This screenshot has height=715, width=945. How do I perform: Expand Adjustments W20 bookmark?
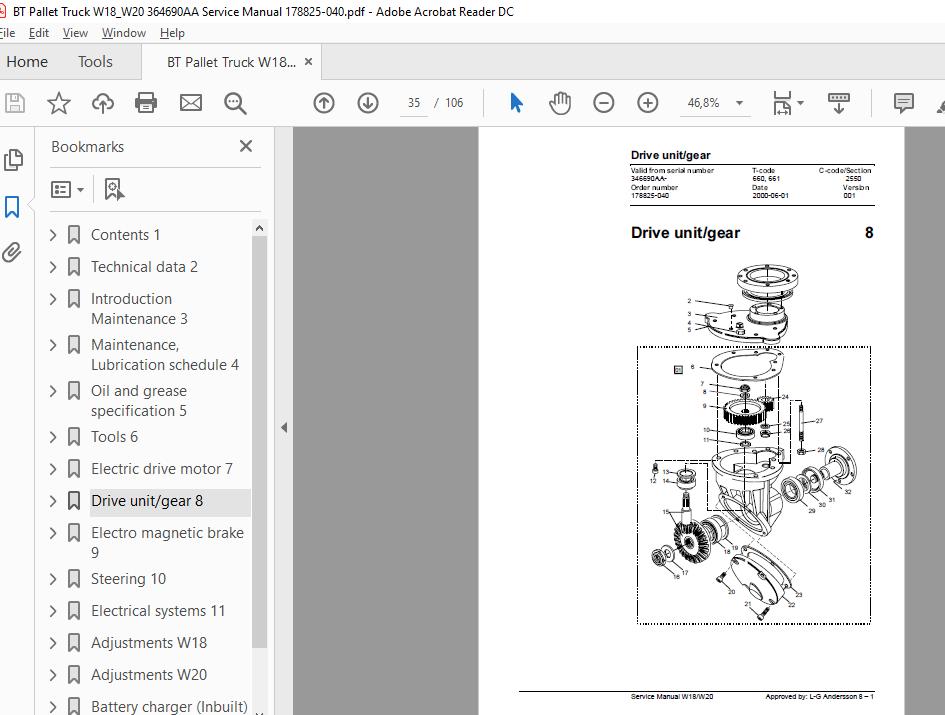(x=53, y=675)
